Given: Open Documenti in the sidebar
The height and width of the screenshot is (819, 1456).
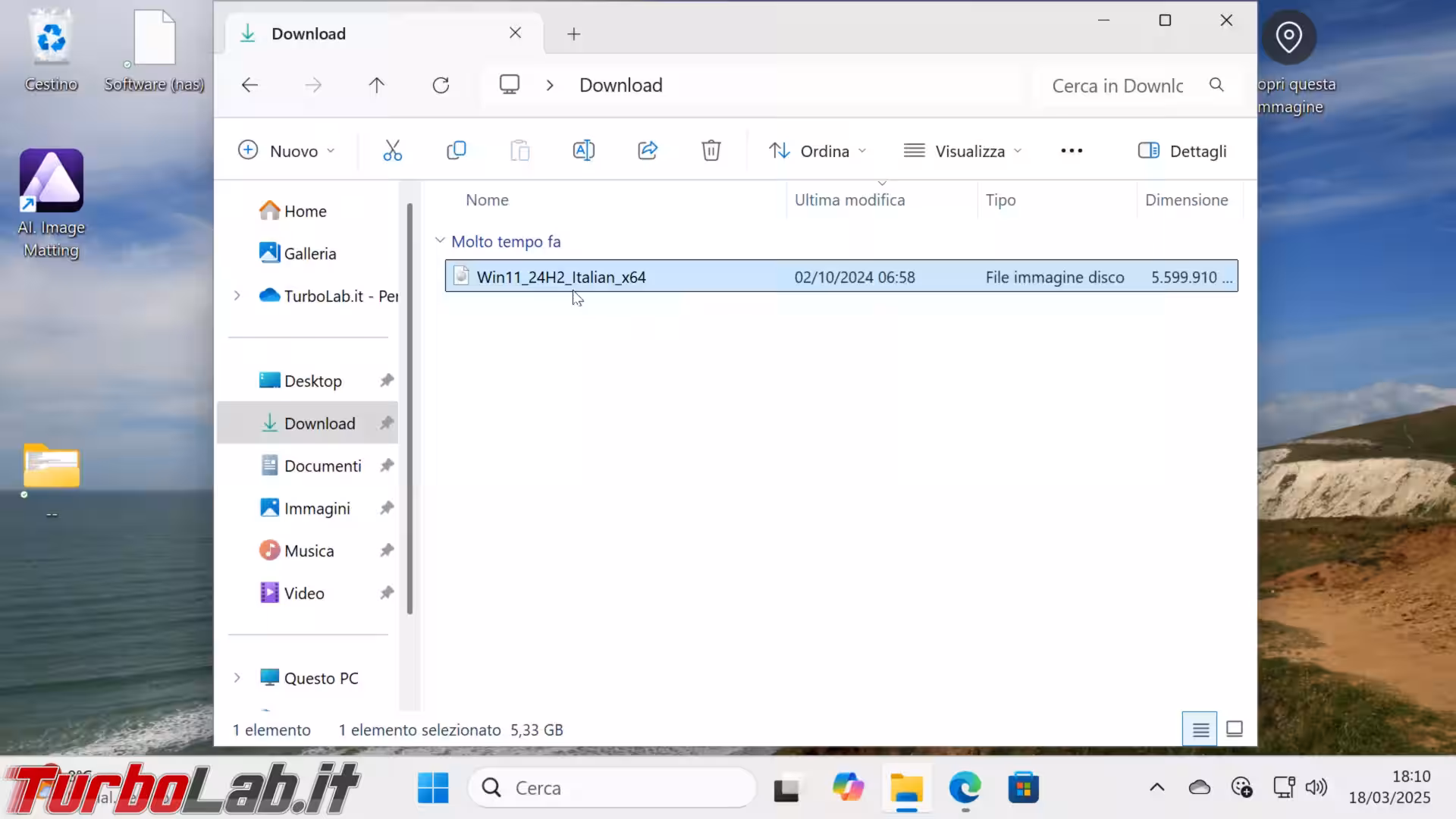Looking at the screenshot, I should 322,466.
